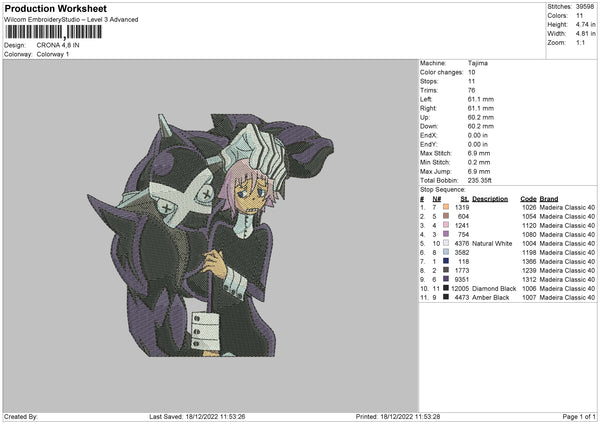Click stitch count '1241' in row 3
600x424 pixels.
462,225
